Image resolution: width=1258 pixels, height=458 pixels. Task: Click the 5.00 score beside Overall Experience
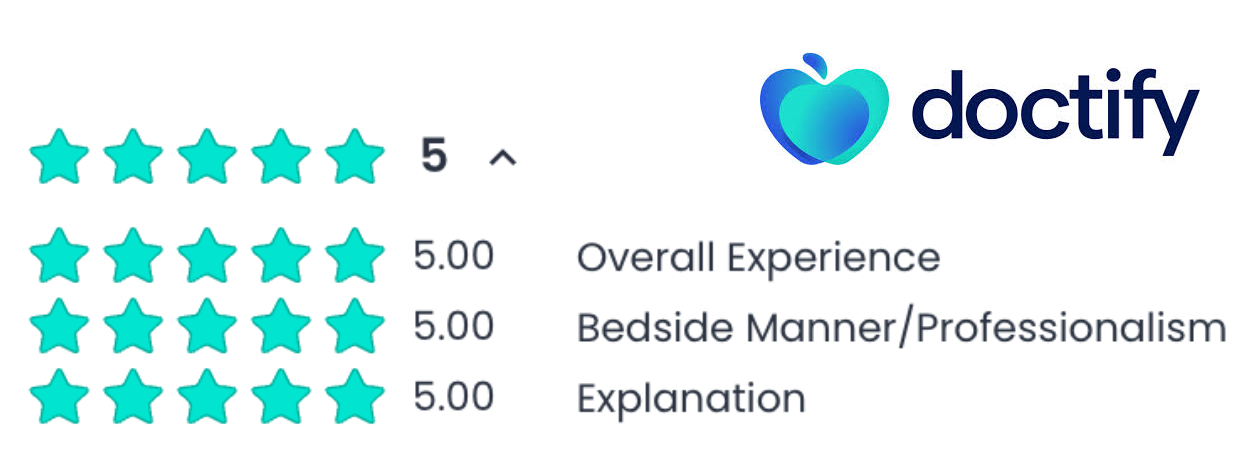[x=453, y=257]
